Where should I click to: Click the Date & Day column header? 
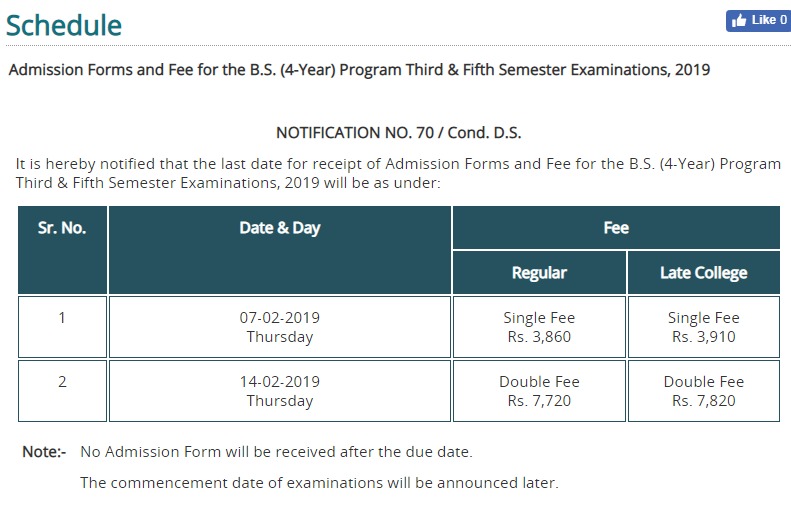[x=280, y=228]
